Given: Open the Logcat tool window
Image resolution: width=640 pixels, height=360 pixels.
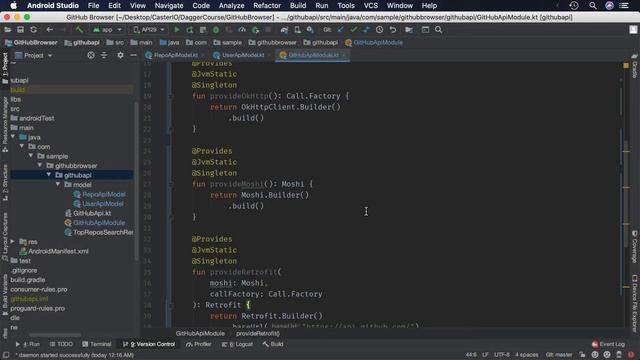Looking at the screenshot, I should point(237,344).
